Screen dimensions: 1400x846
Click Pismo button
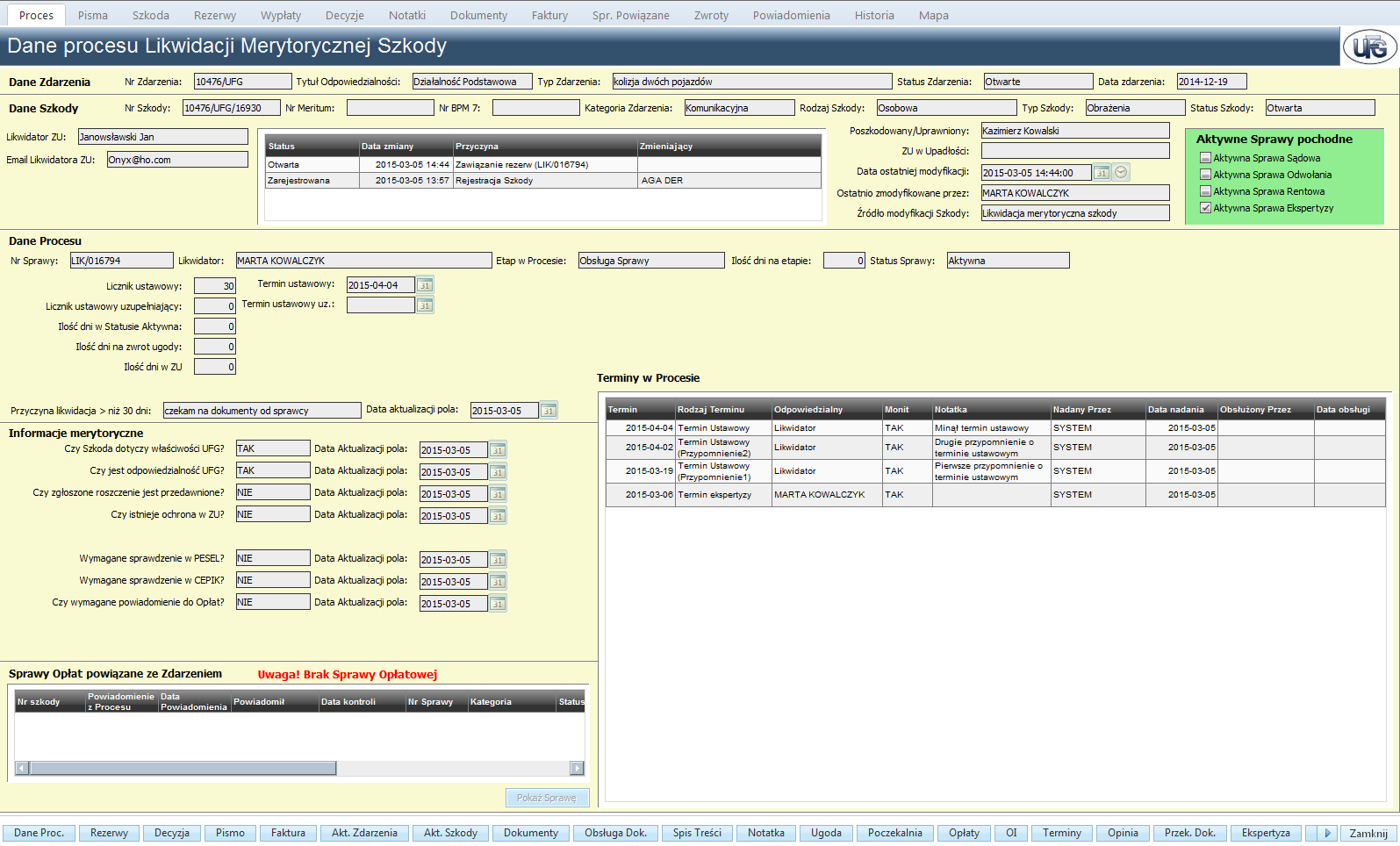pos(230,833)
